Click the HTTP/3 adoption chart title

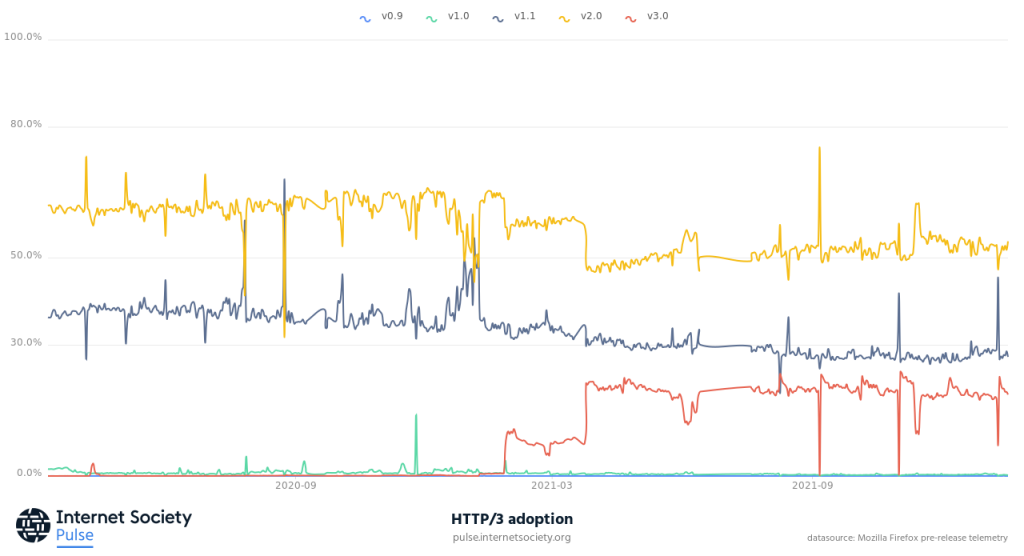[x=511, y=518]
